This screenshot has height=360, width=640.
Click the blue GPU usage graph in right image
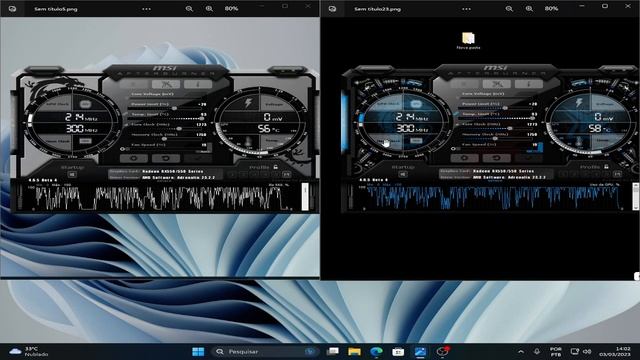tap(492, 198)
